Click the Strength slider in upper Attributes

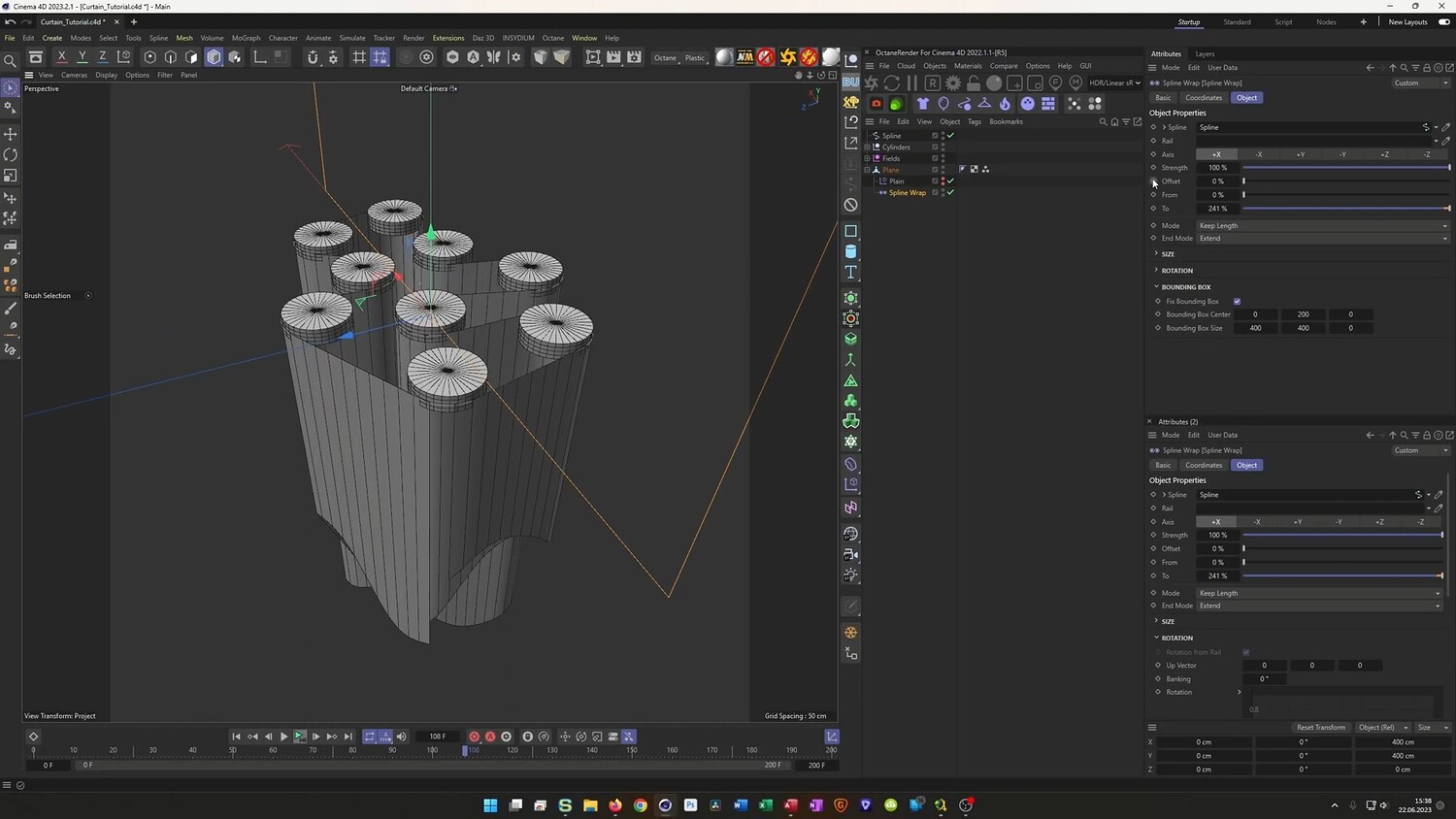[x=1345, y=168]
